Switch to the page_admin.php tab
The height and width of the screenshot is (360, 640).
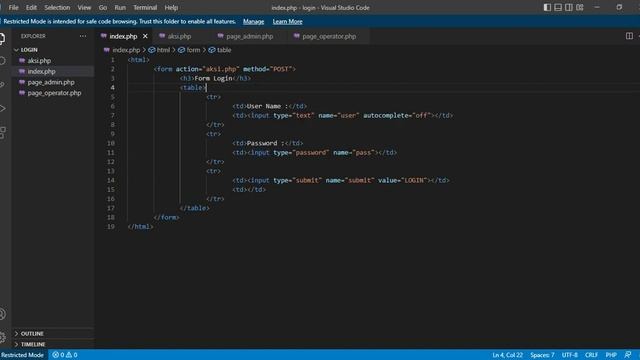(249, 36)
